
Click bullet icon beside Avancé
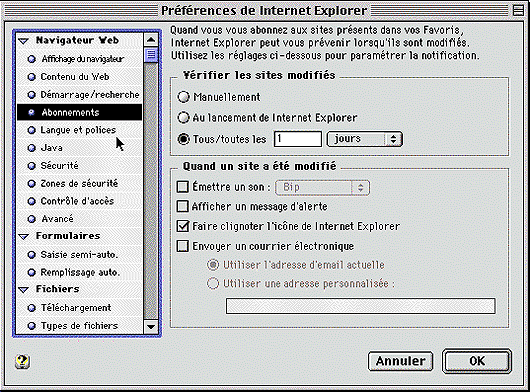click(31, 219)
